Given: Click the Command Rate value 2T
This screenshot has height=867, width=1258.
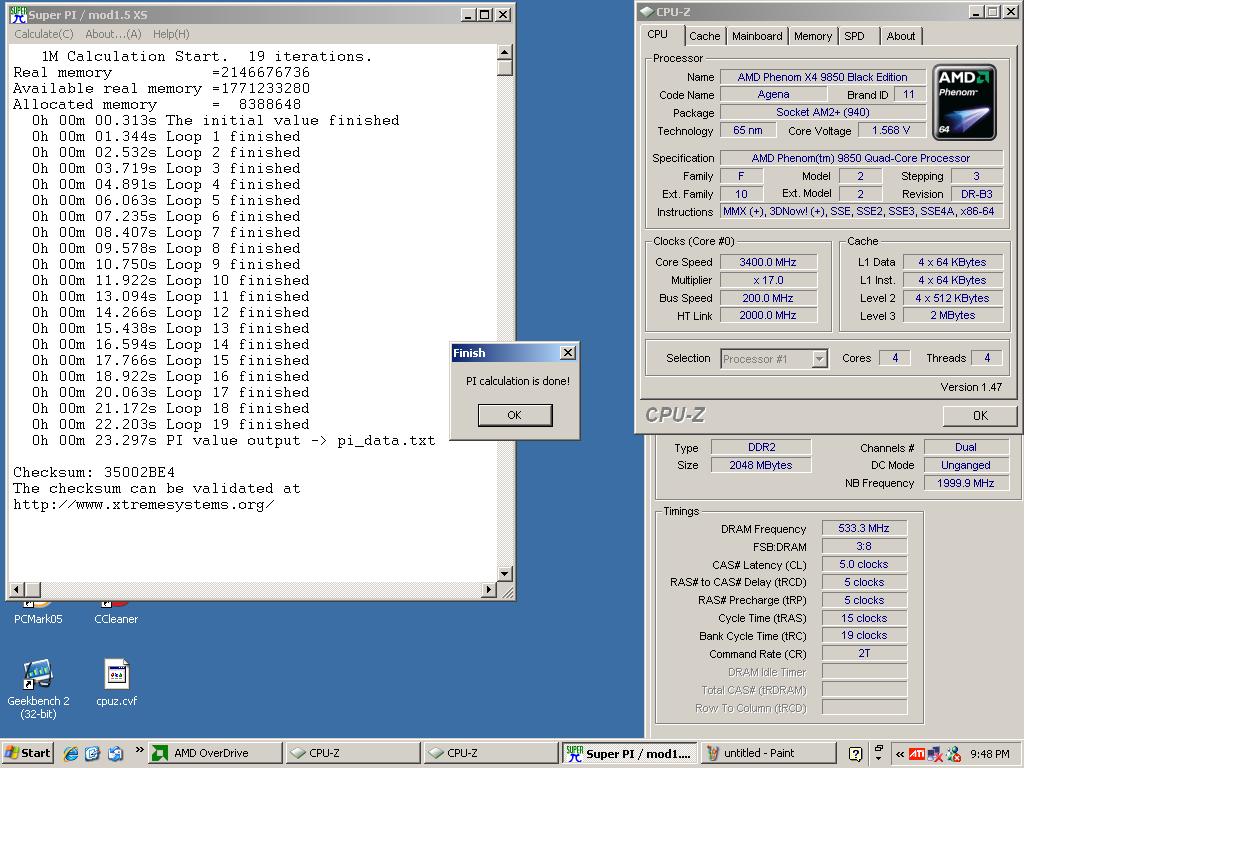Looking at the screenshot, I should 864,653.
